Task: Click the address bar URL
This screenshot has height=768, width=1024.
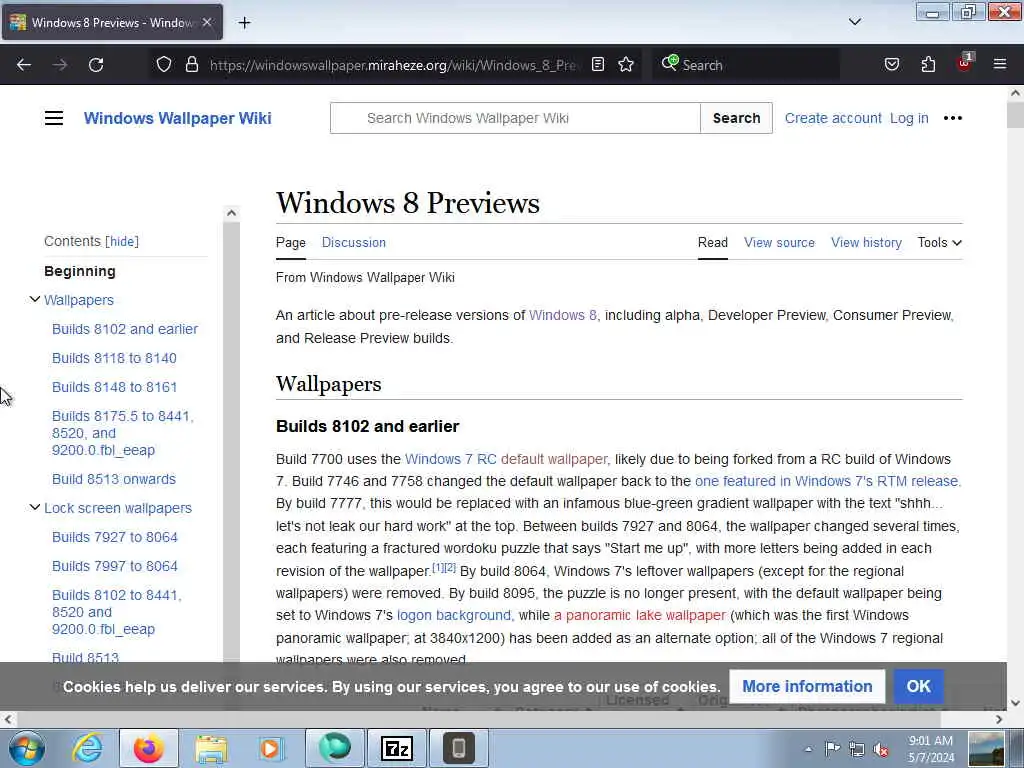Action: point(393,65)
